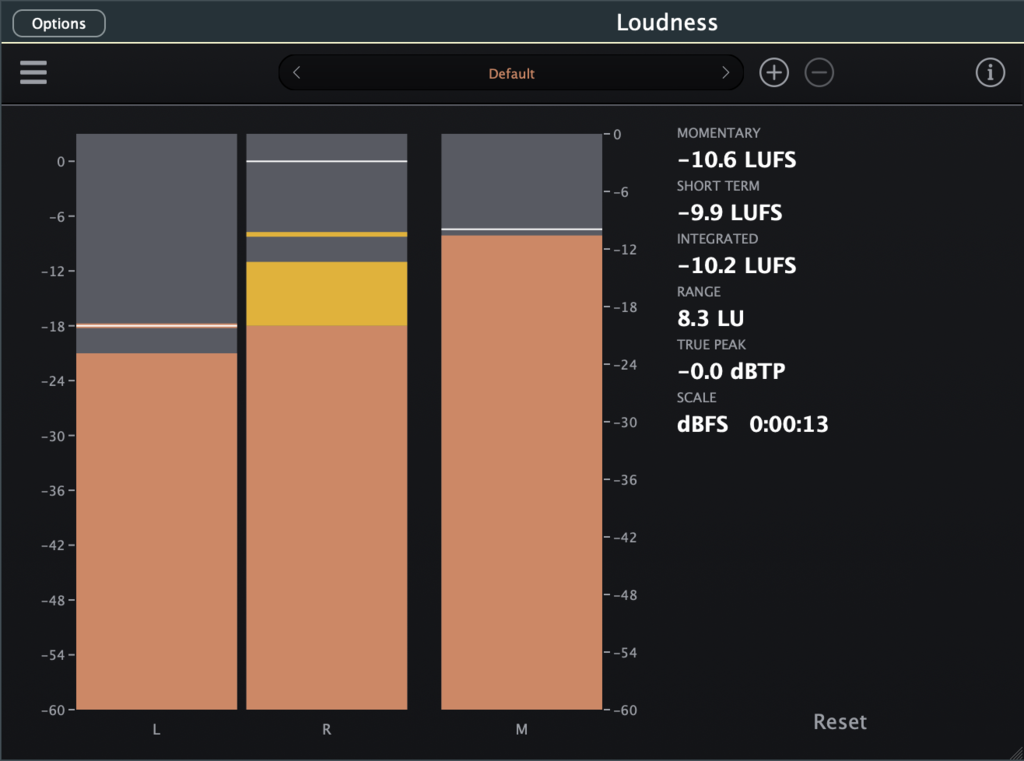Click the SCALE label

point(696,398)
